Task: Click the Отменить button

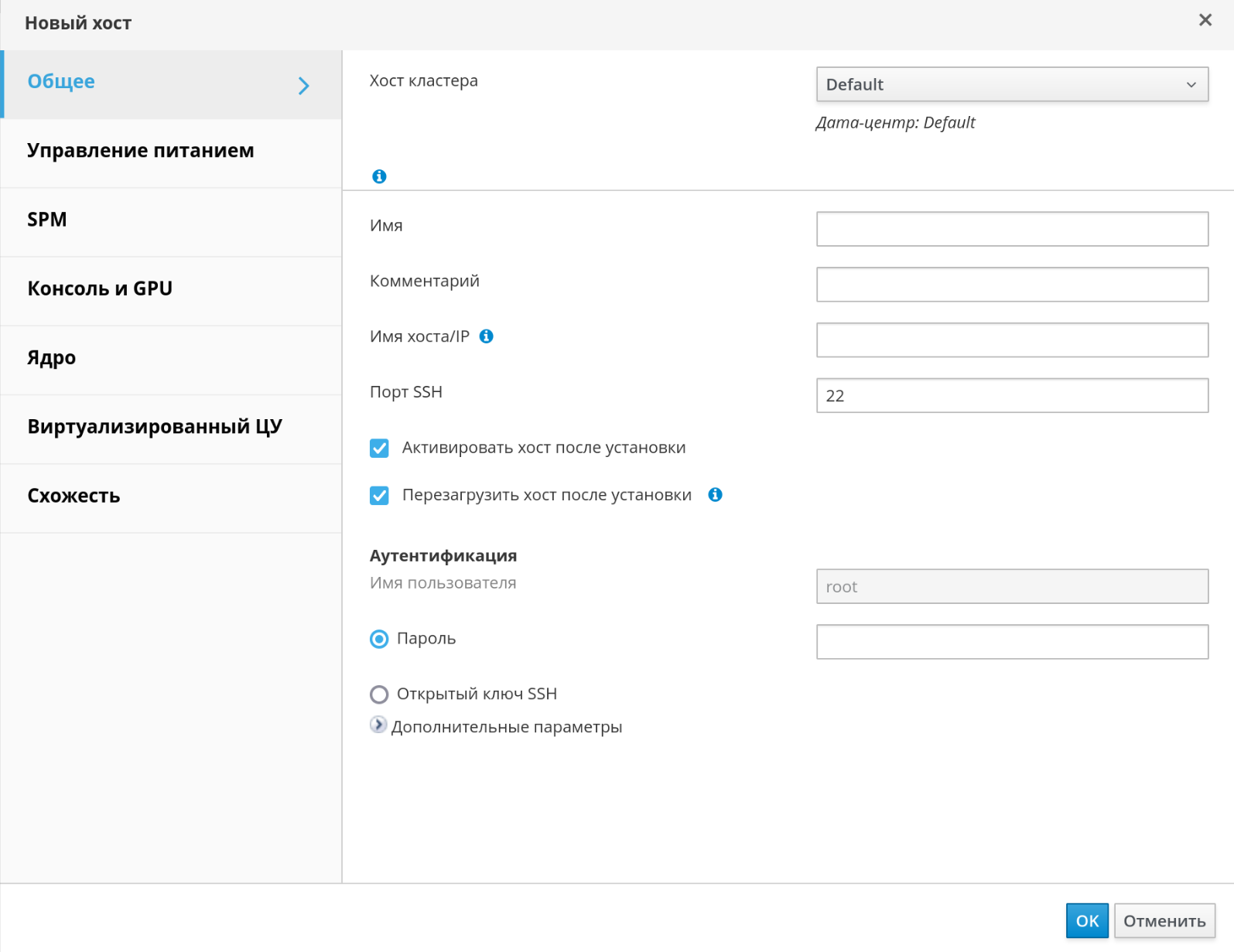Action: (1164, 920)
